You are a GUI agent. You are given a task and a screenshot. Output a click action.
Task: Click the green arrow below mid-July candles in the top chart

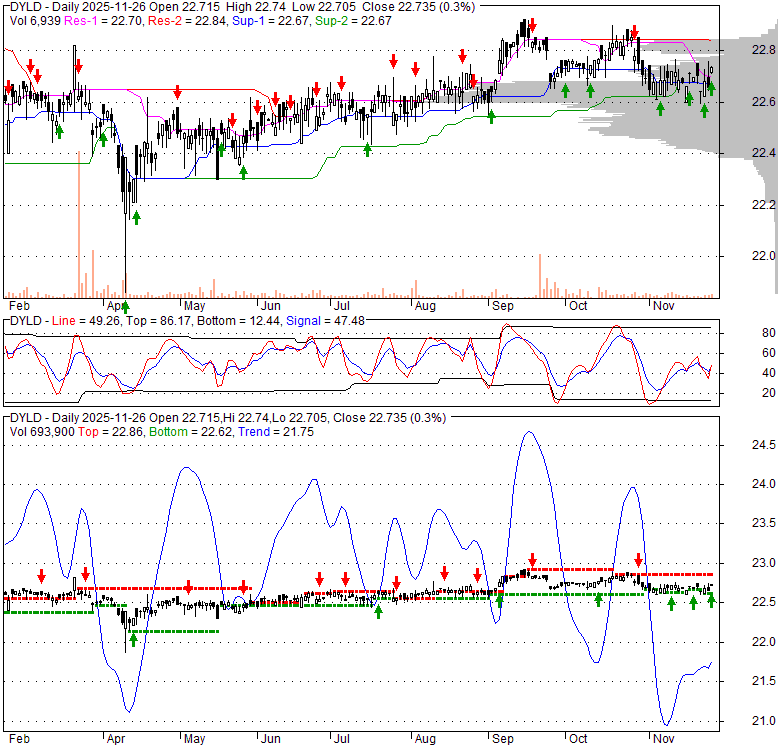point(367,150)
